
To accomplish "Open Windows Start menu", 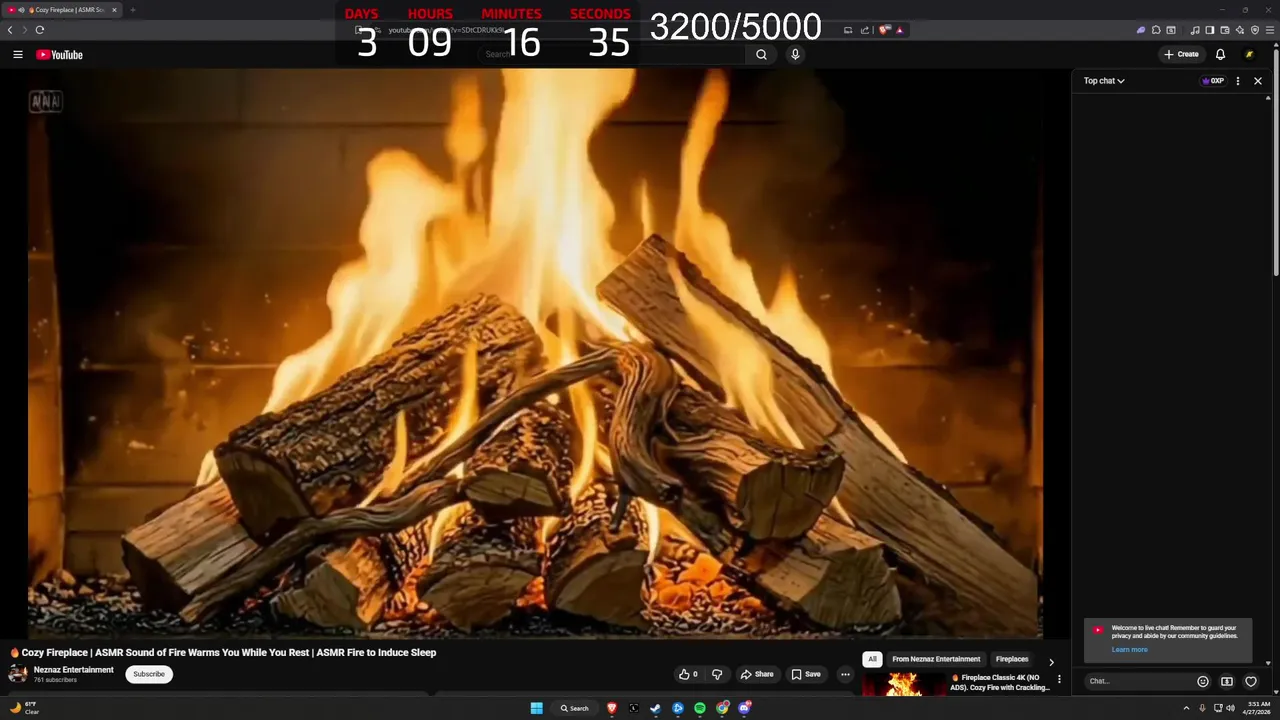I will (x=536, y=708).
